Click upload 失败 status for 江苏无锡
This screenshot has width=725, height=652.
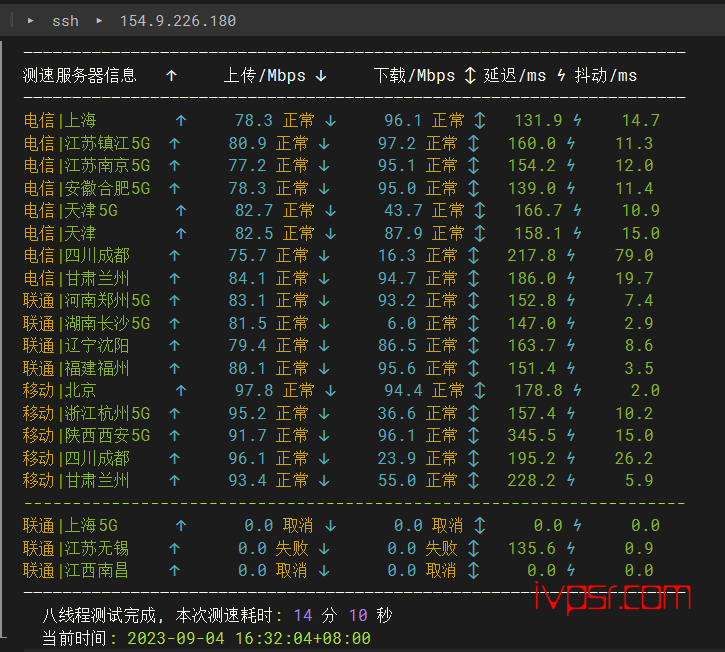tap(292, 548)
